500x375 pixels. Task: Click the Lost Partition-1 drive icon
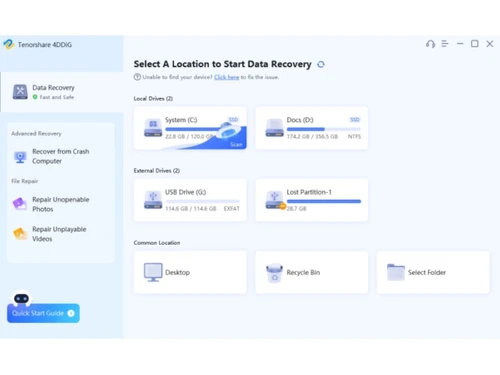(275, 200)
